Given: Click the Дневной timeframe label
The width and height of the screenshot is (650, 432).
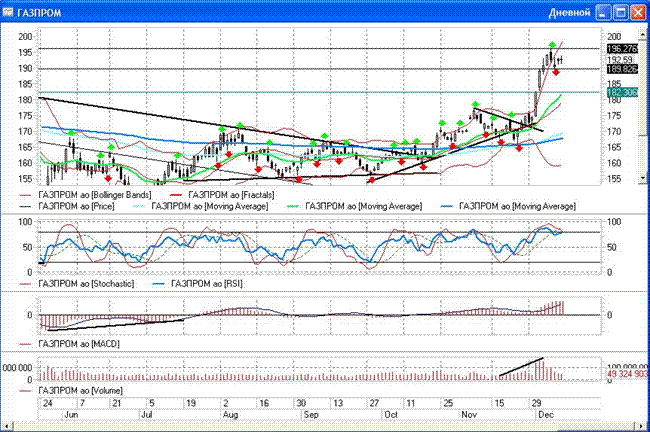Looking at the screenshot, I should [569, 12].
